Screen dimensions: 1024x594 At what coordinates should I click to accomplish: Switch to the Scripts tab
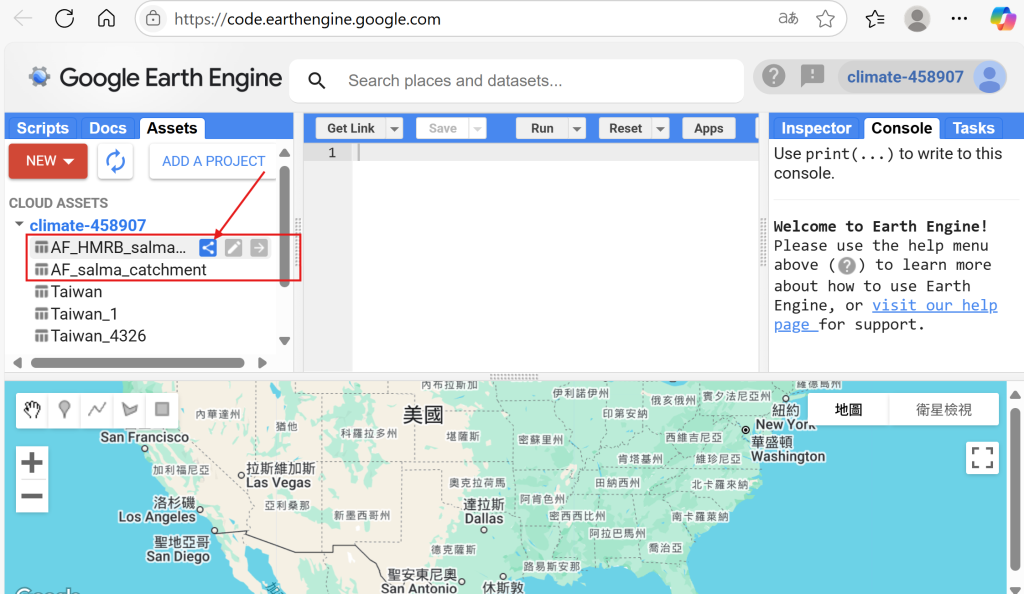coord(42,128)
